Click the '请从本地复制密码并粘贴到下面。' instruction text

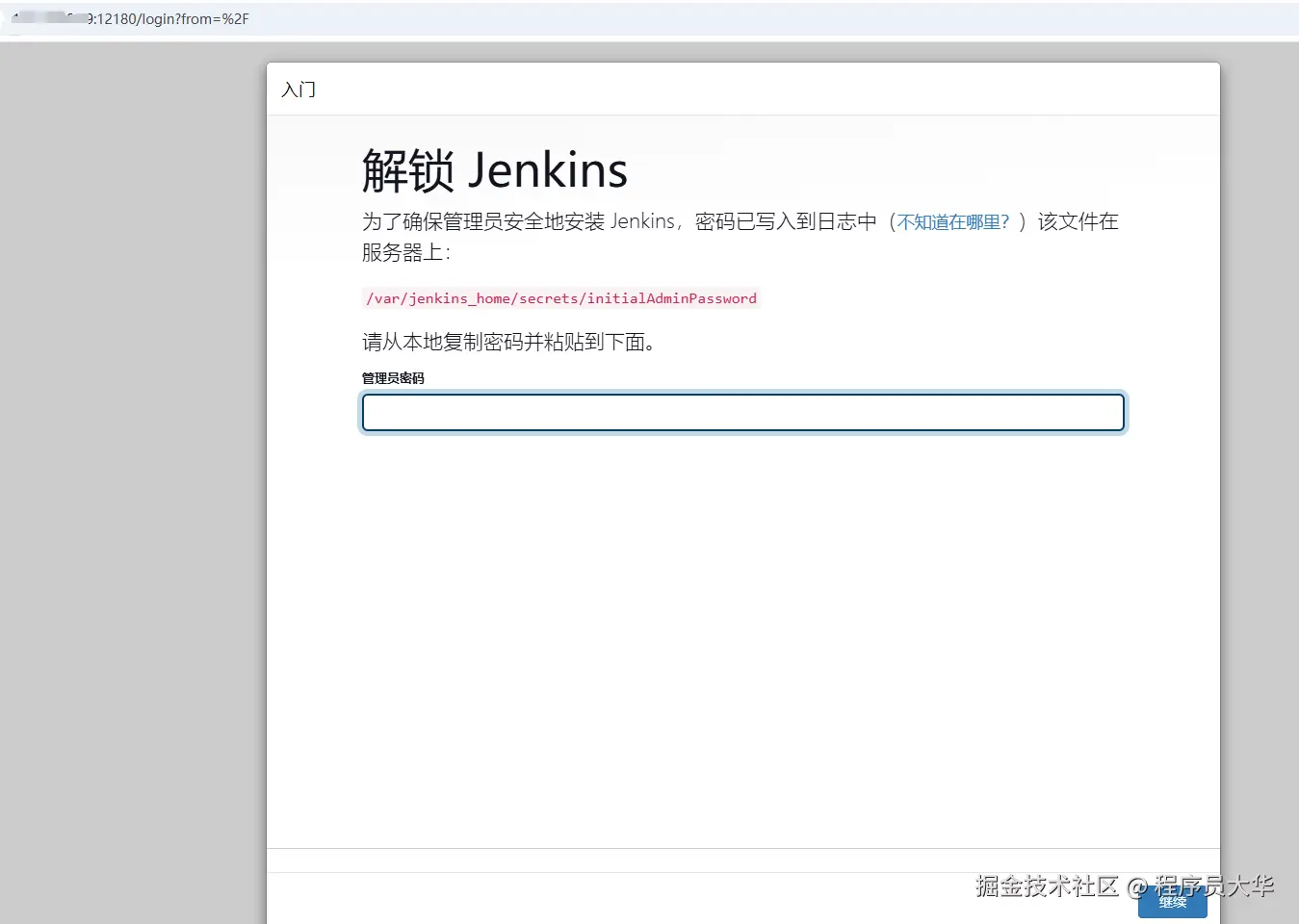[508, 342]
